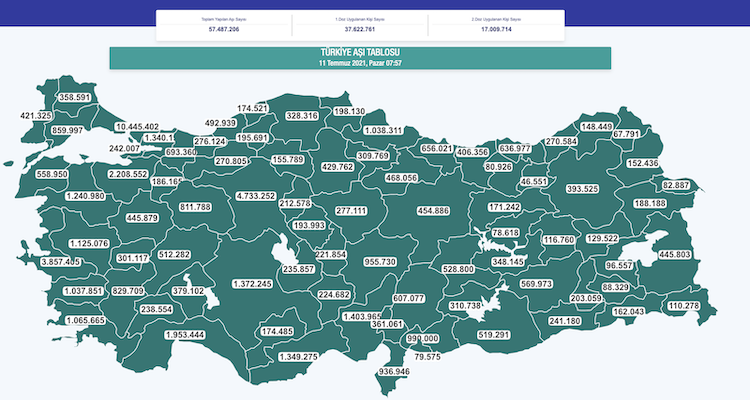Click the southeastern province labeled 110.278
The image size is (750, 400).
(691, 305)
